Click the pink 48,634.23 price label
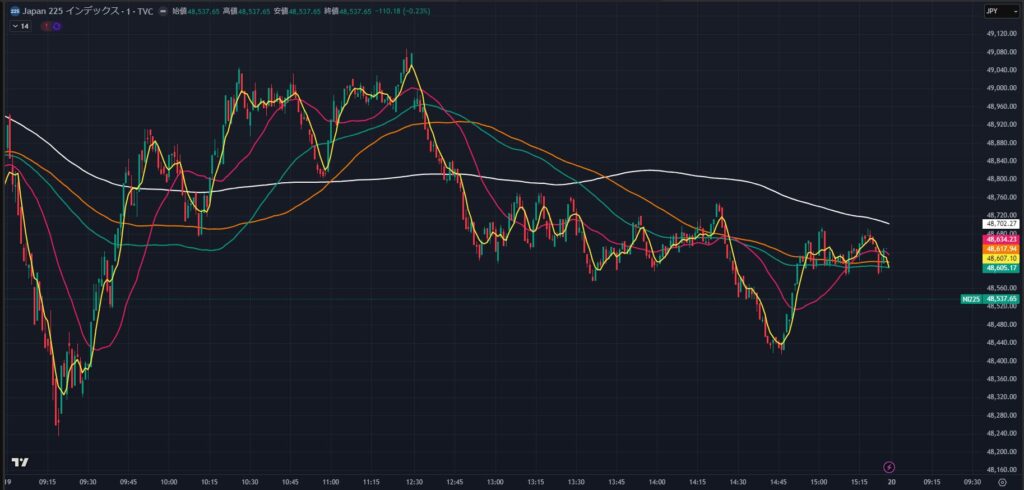This screenshot has width=1024, height=490. [x=1000, y=240]
